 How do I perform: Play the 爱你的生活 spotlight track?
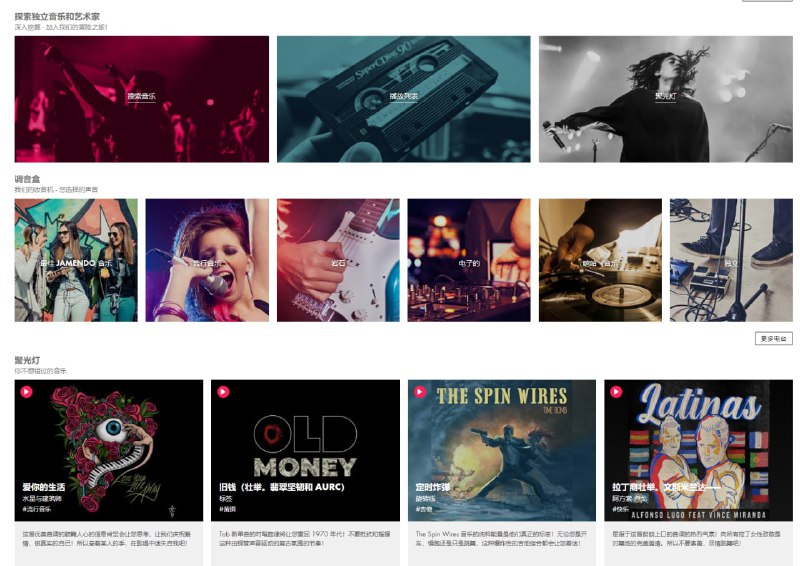27,391
